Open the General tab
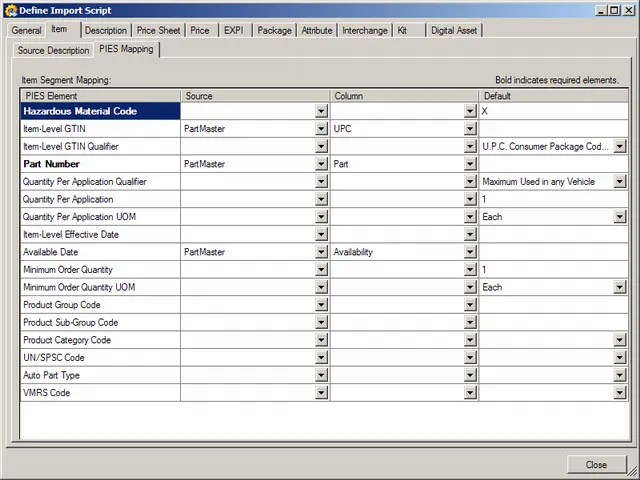The width and height of the screenshot is (640, 480). [27, 30]
